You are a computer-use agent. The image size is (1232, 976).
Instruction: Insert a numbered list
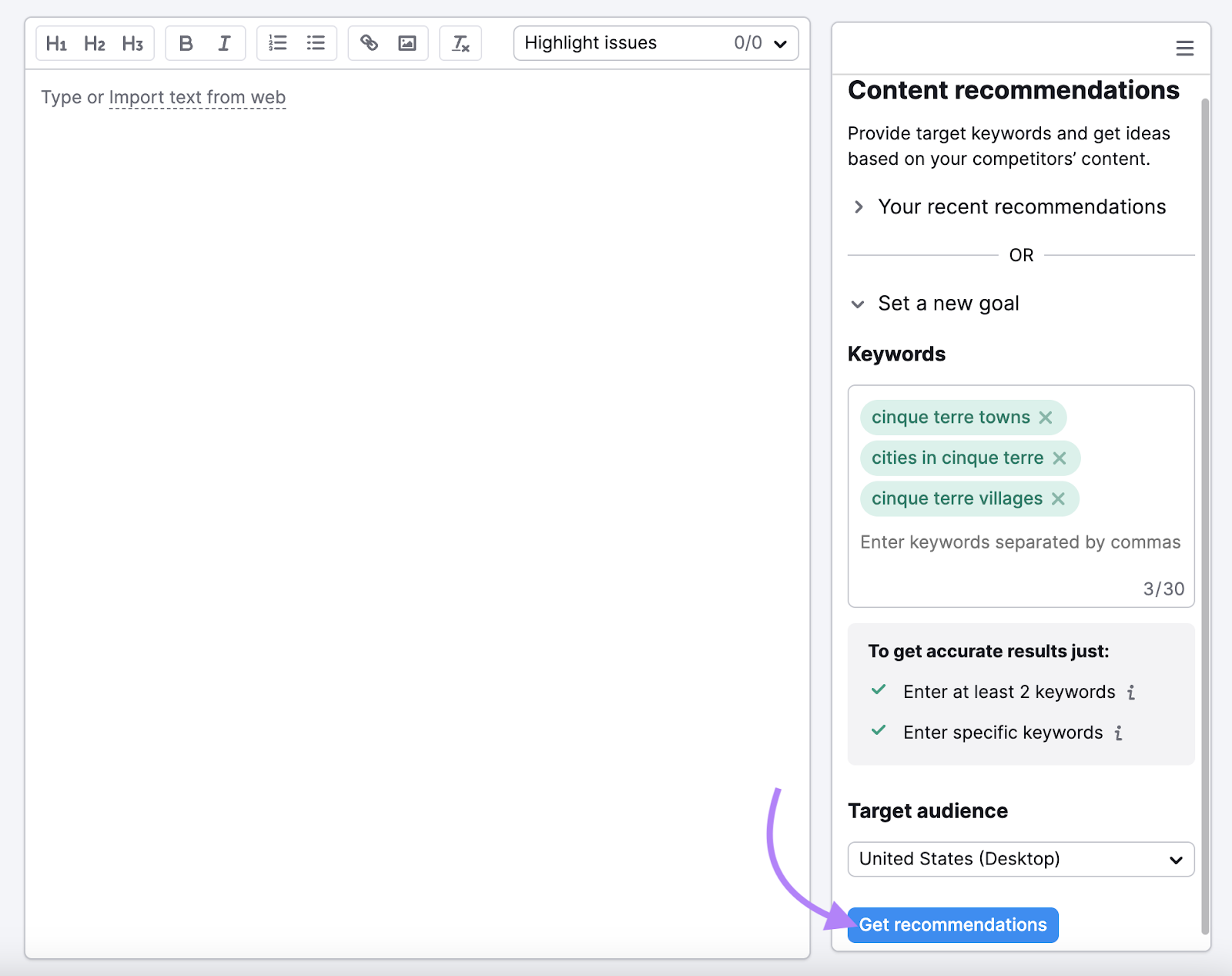[x=277, y=43]
